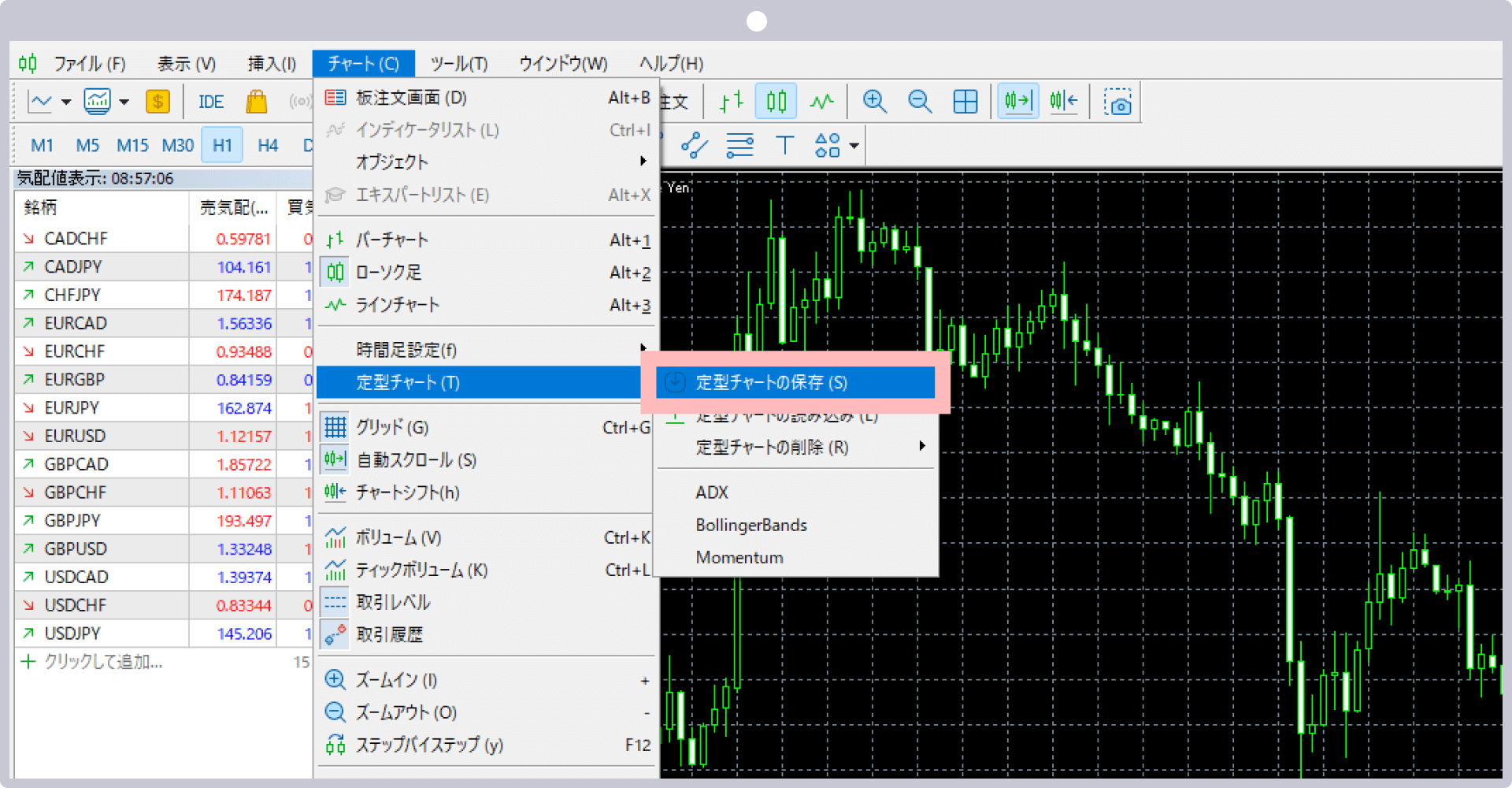Apply the BollingerBands template
The image size is (1512, 788).
pyautogui.click(x=751, y=525)
